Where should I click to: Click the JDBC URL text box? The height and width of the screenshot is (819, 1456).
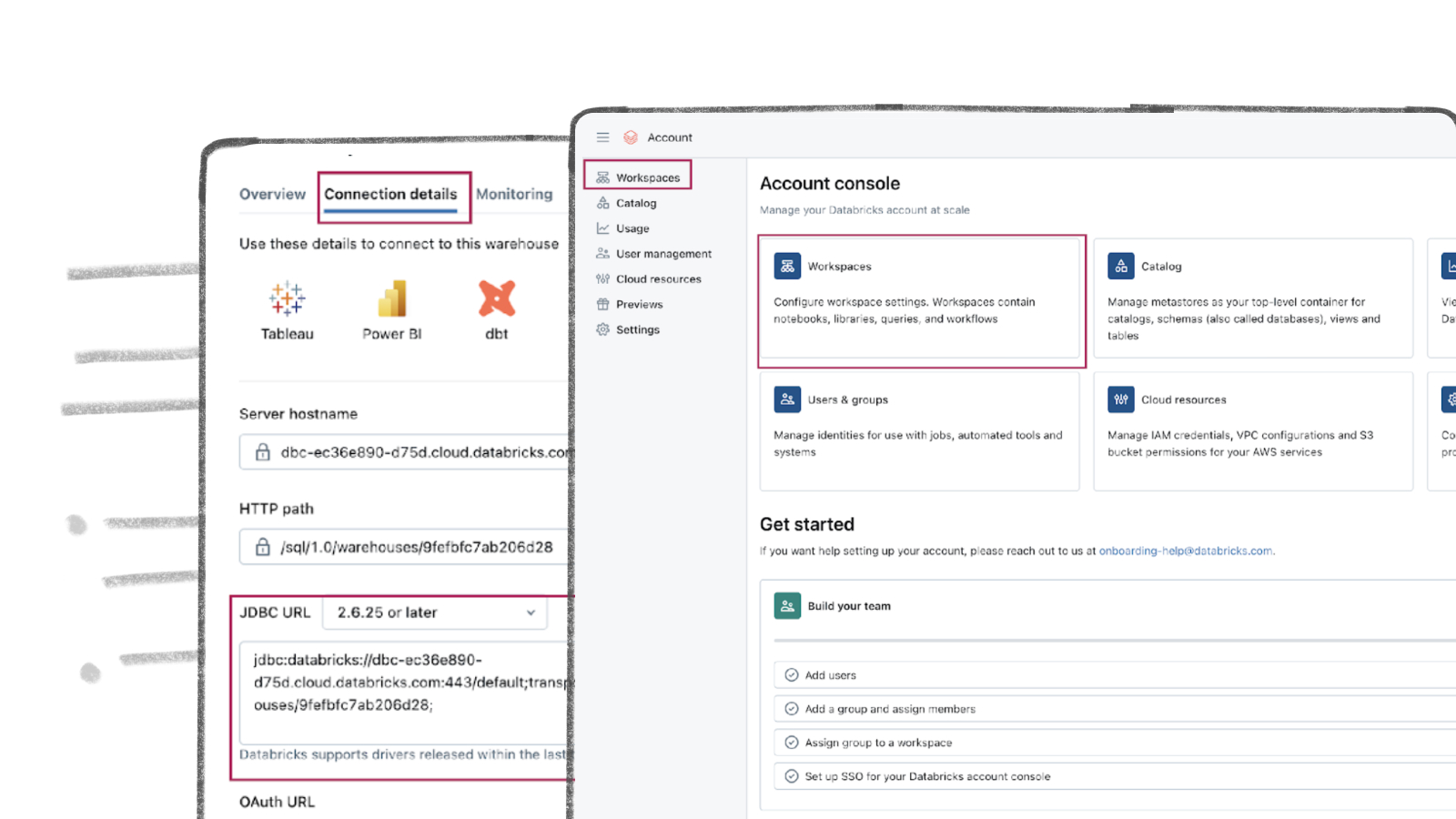coord(406,693)
